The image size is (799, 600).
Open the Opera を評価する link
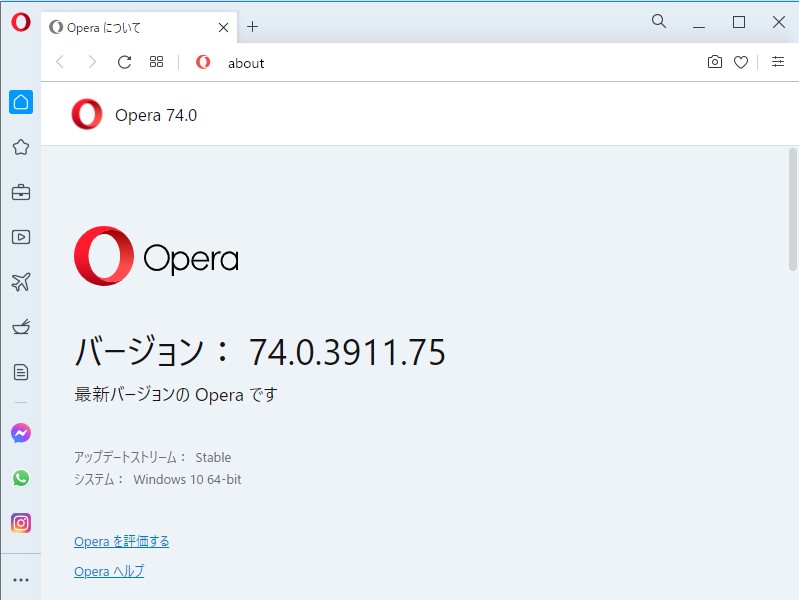(121, 541)
